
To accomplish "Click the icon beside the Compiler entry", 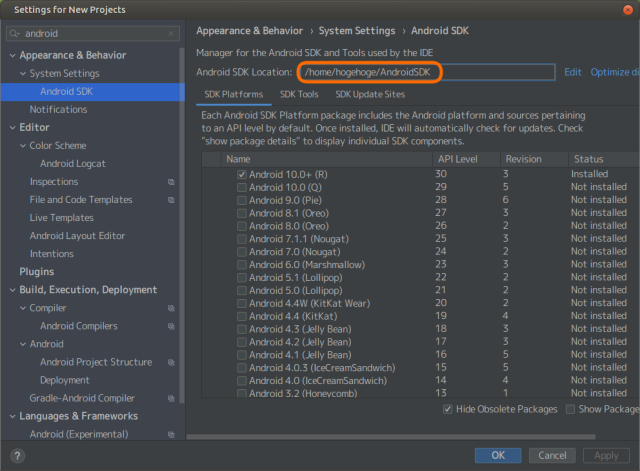I will tap(171, 308).
